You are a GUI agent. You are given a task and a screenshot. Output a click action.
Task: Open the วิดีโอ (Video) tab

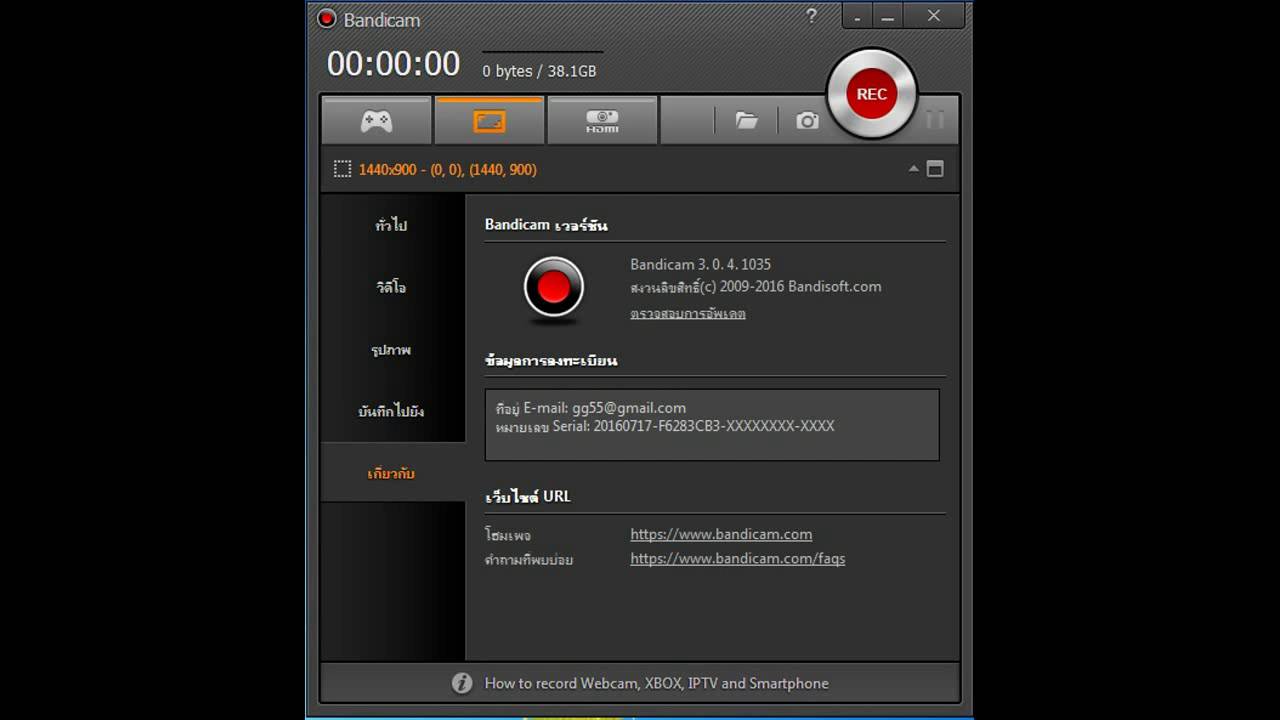(x=392, y=287)
